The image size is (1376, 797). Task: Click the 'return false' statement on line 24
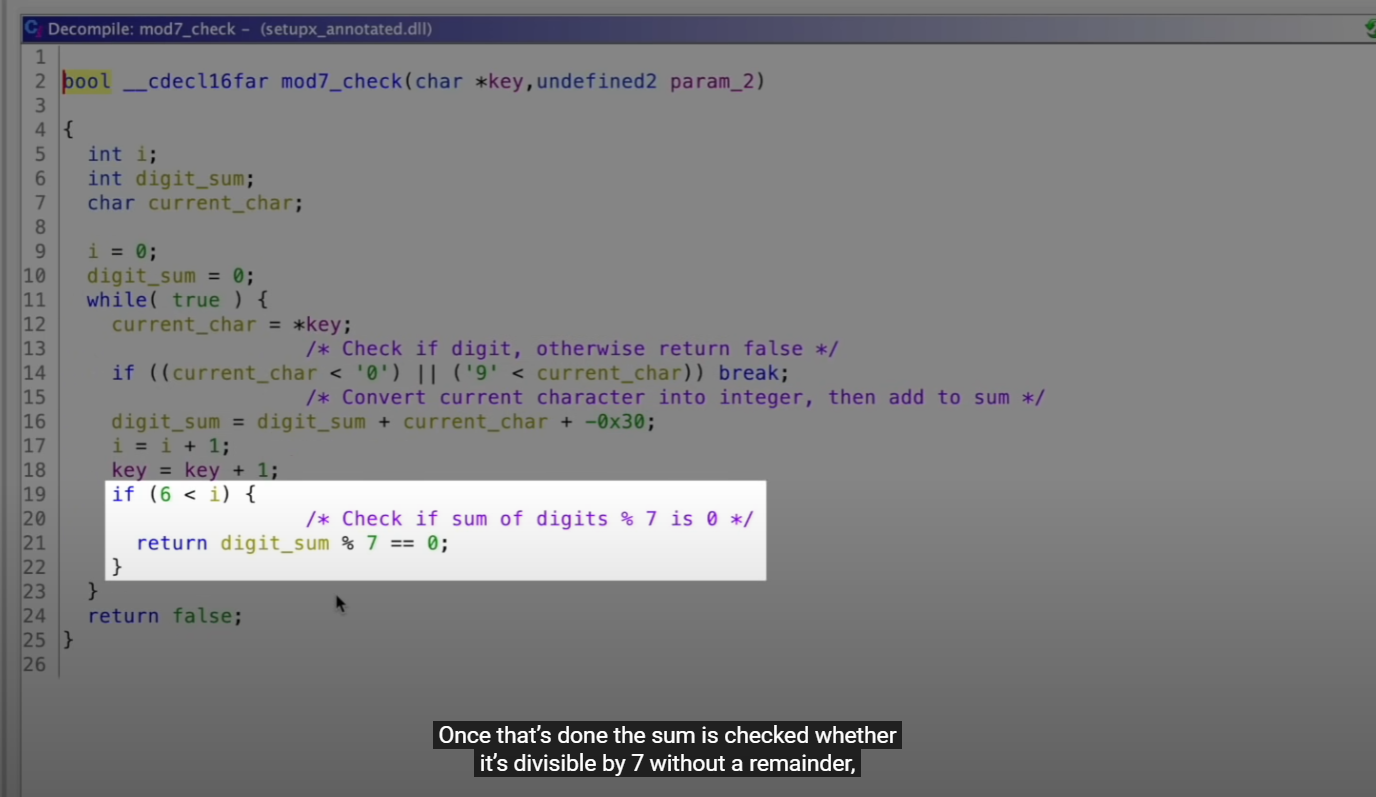164,616
